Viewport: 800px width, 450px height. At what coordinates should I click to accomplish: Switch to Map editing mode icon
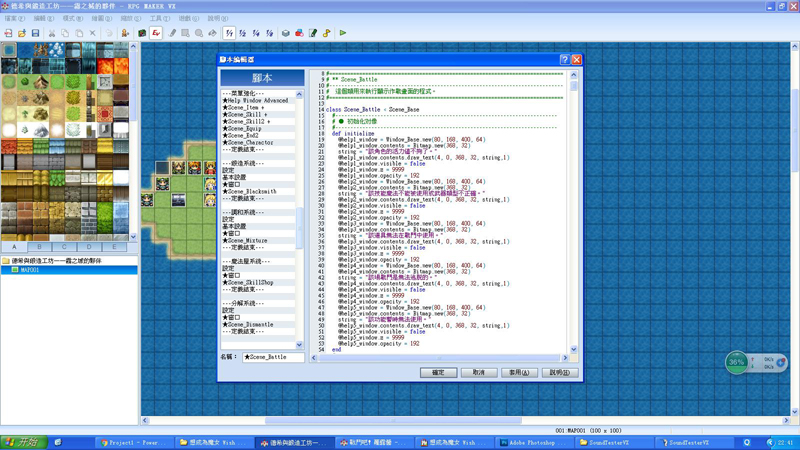pos(142,33)
